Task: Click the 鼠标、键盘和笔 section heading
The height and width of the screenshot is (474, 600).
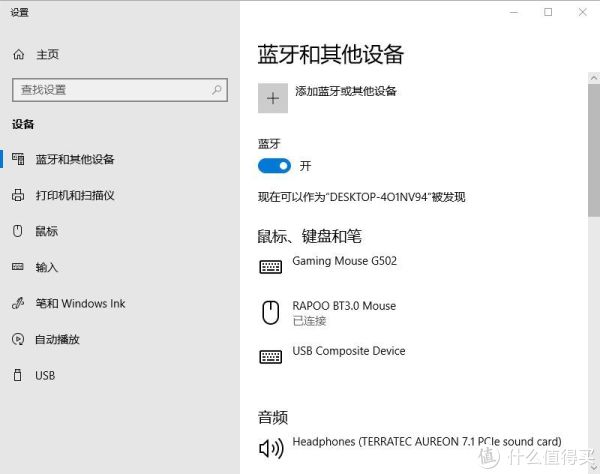Action: tap(309, 236)
